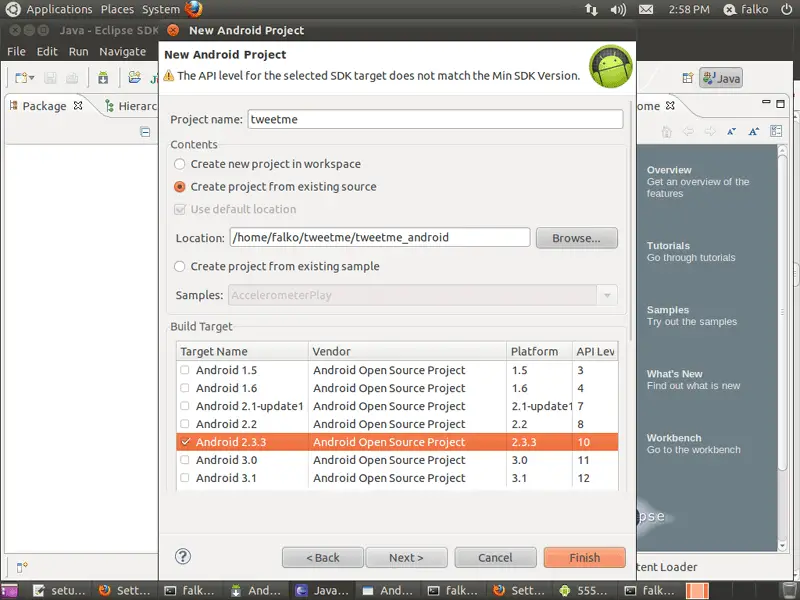Click the Vendor column header
Screen dimensions: 800x600
click(x=407, y=351)
